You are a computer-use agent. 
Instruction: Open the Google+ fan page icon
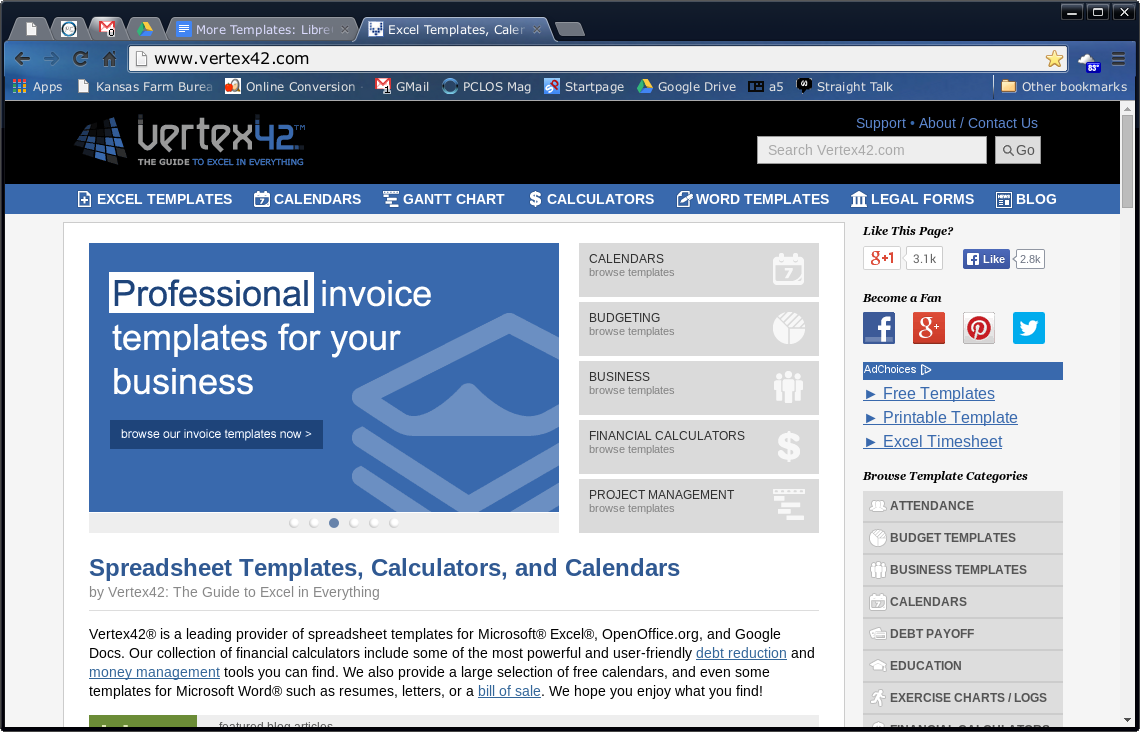point(929,328)
